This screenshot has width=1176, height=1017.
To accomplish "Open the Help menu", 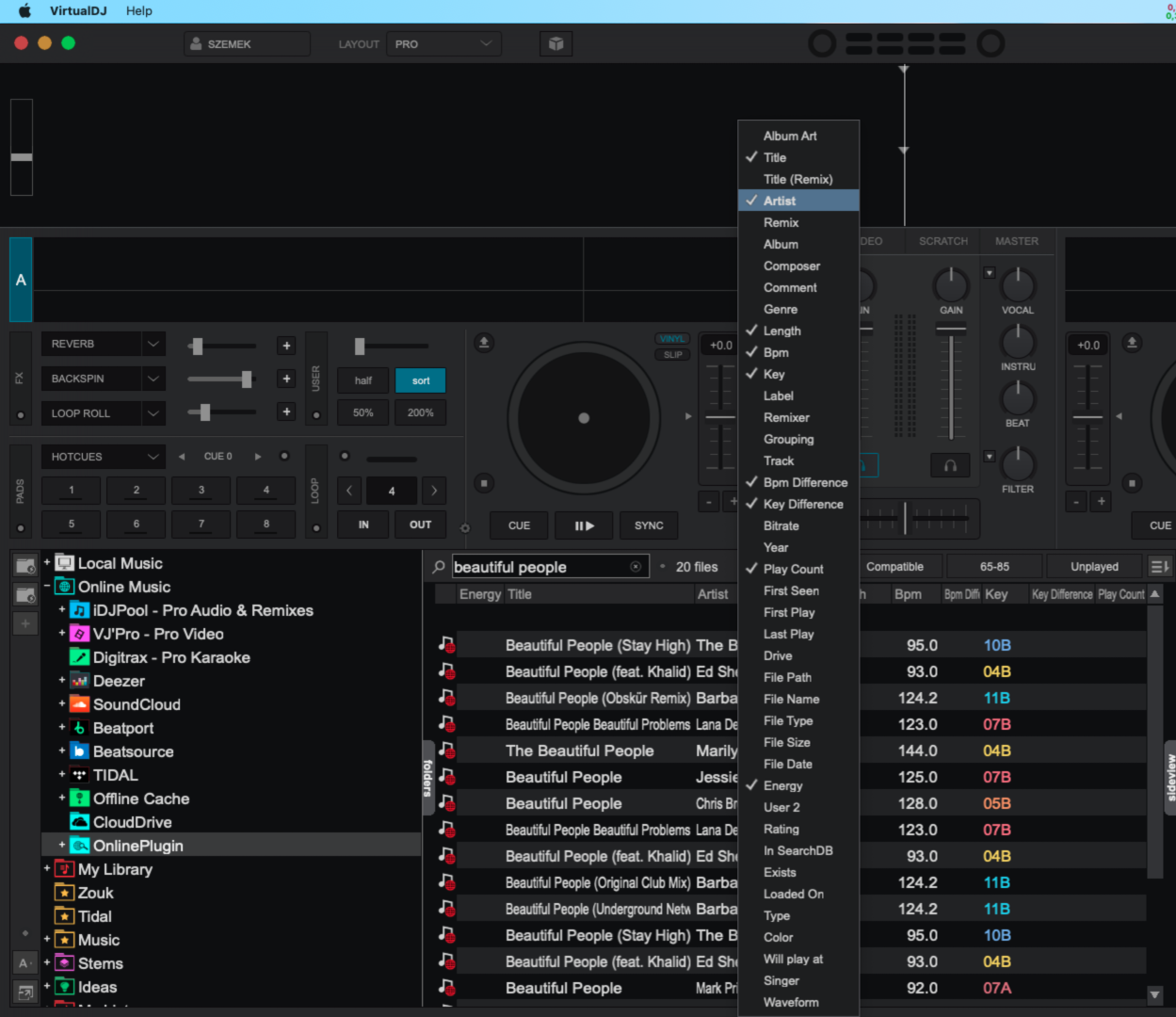I will (139, 10).
